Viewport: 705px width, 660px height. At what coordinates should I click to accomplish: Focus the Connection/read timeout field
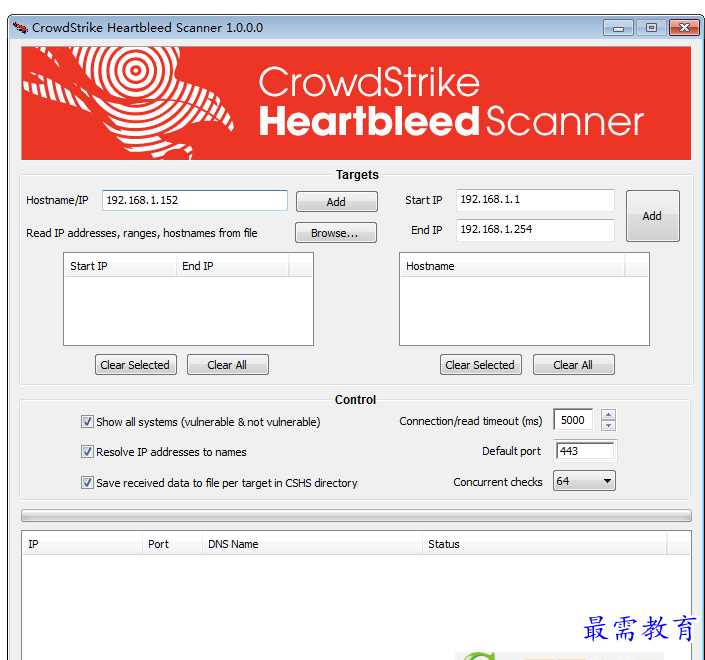pos(573,420)
